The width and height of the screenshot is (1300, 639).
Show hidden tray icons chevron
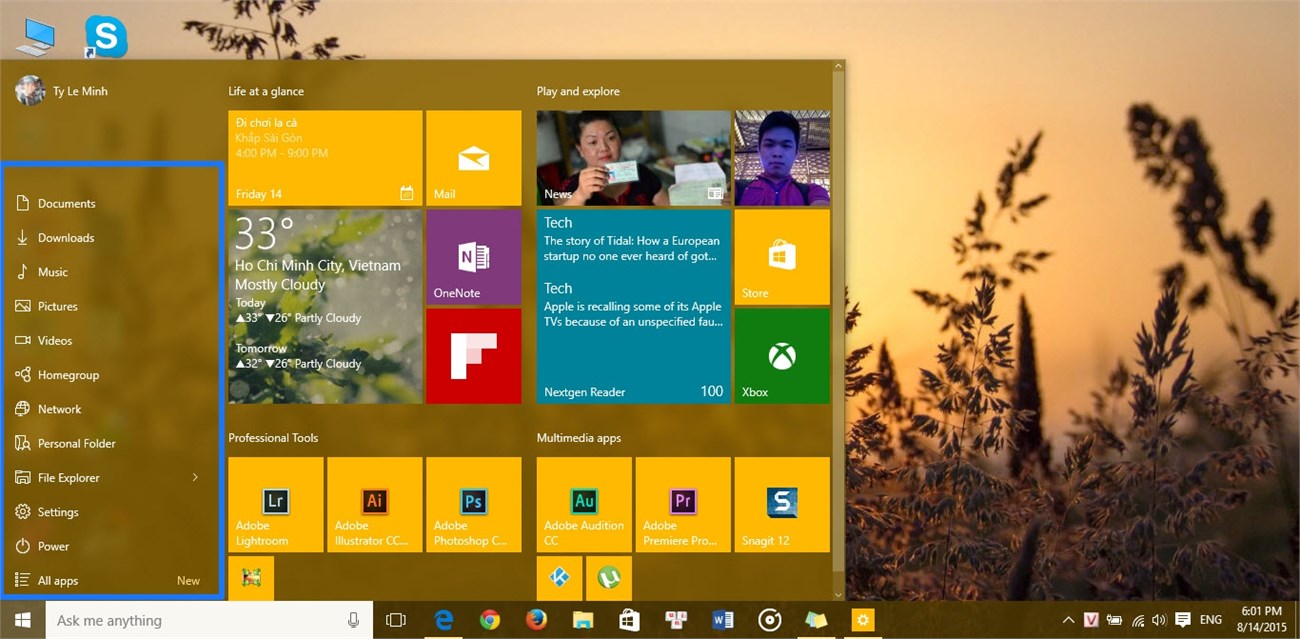tap(1069, 620)
